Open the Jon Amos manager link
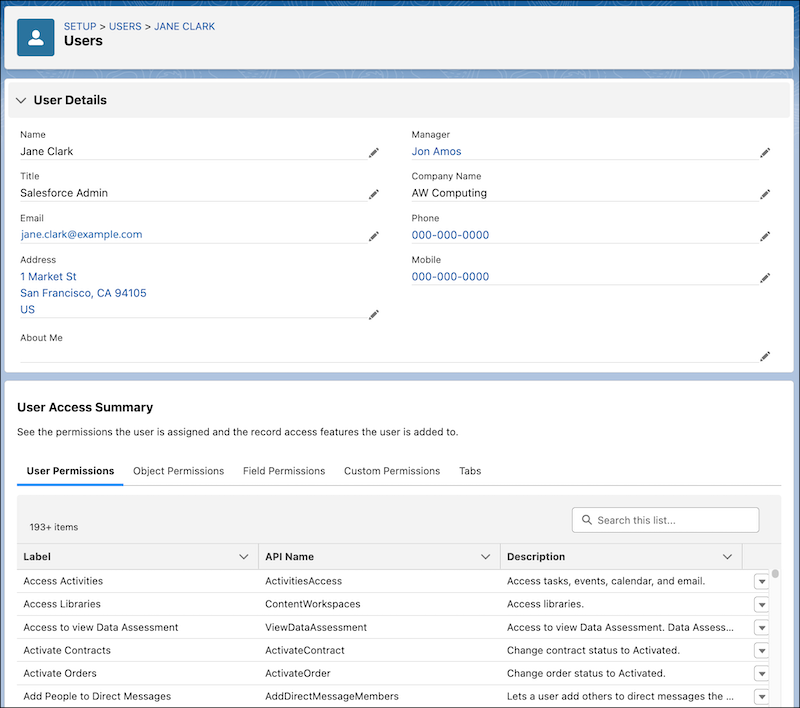 pyautogui.click(x=436, y=151)
